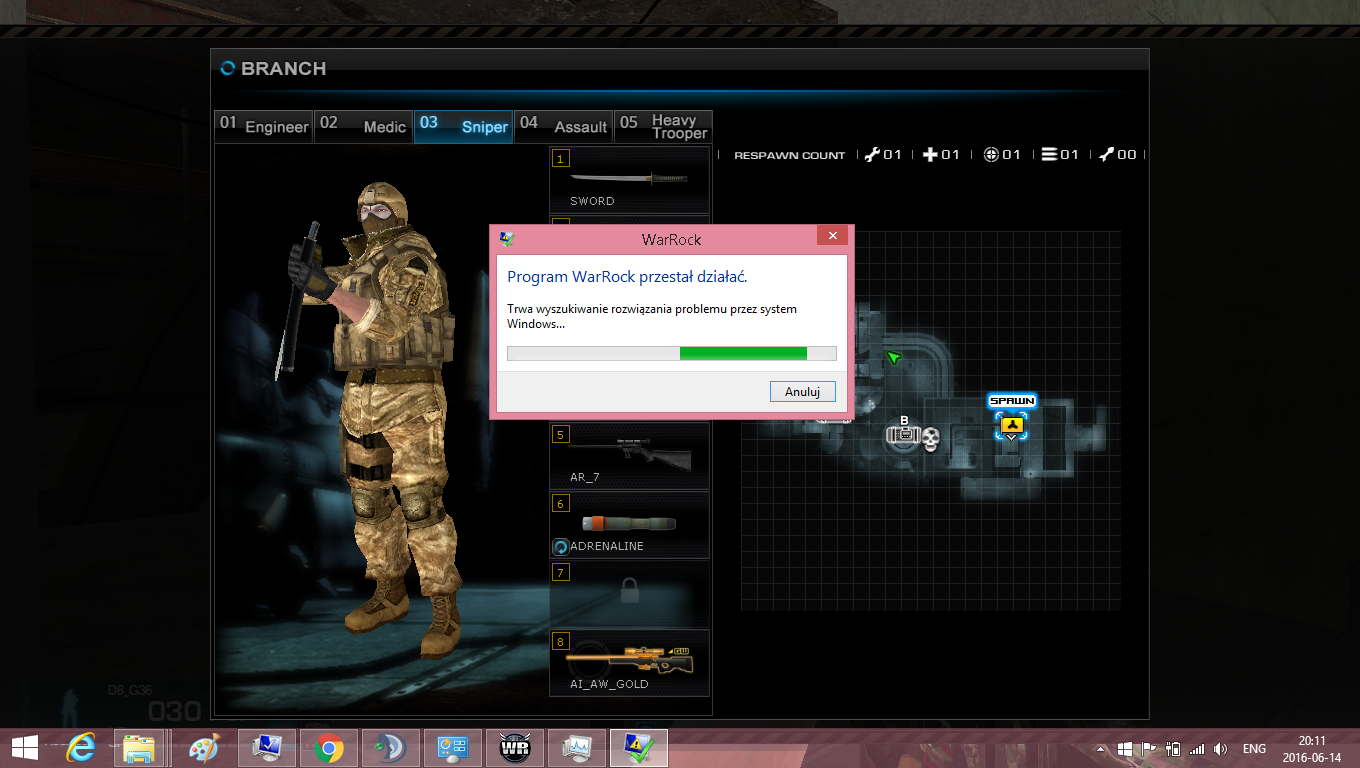Close the WarRock error dialog
The width and height of the screenshot is (1360, 768).
point(832,237)
